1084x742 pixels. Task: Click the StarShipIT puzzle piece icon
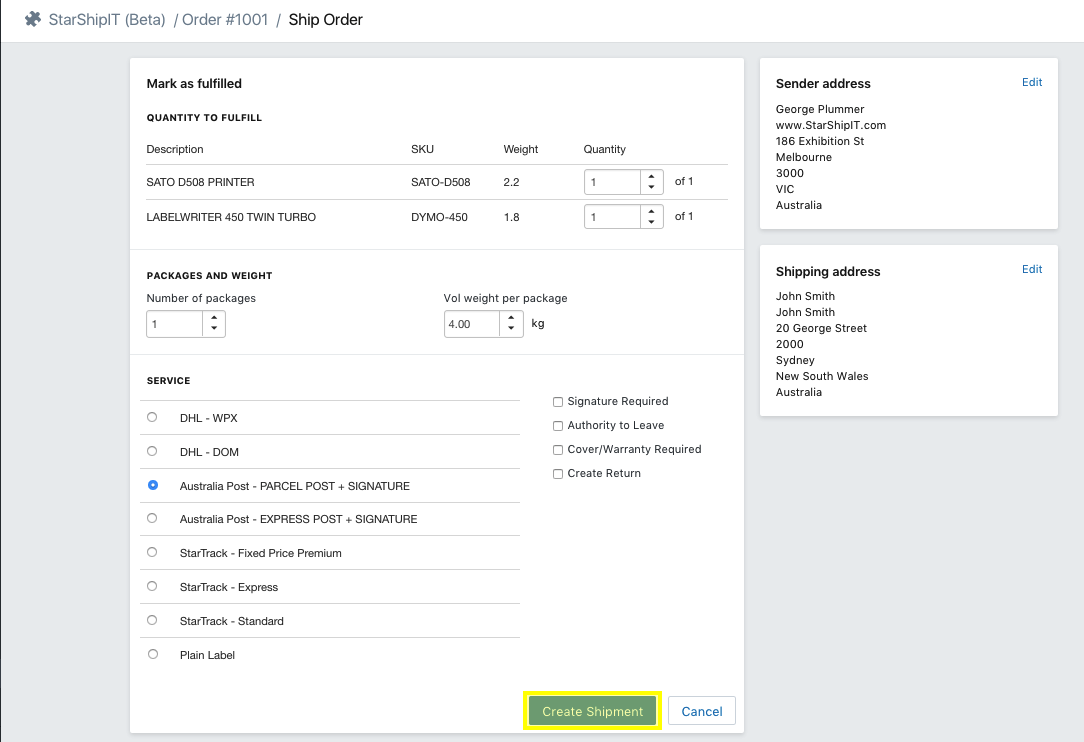[32, 19]
